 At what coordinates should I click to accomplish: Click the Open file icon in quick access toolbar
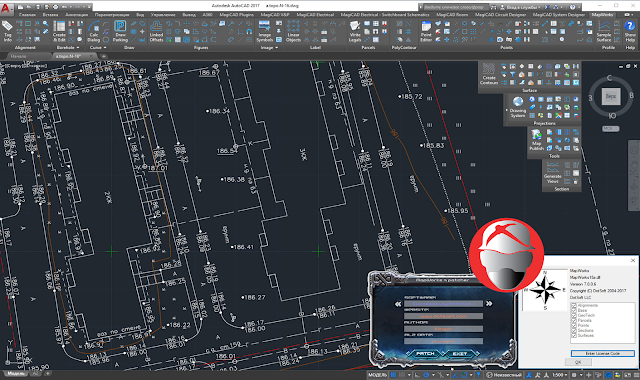click(29, 7)
